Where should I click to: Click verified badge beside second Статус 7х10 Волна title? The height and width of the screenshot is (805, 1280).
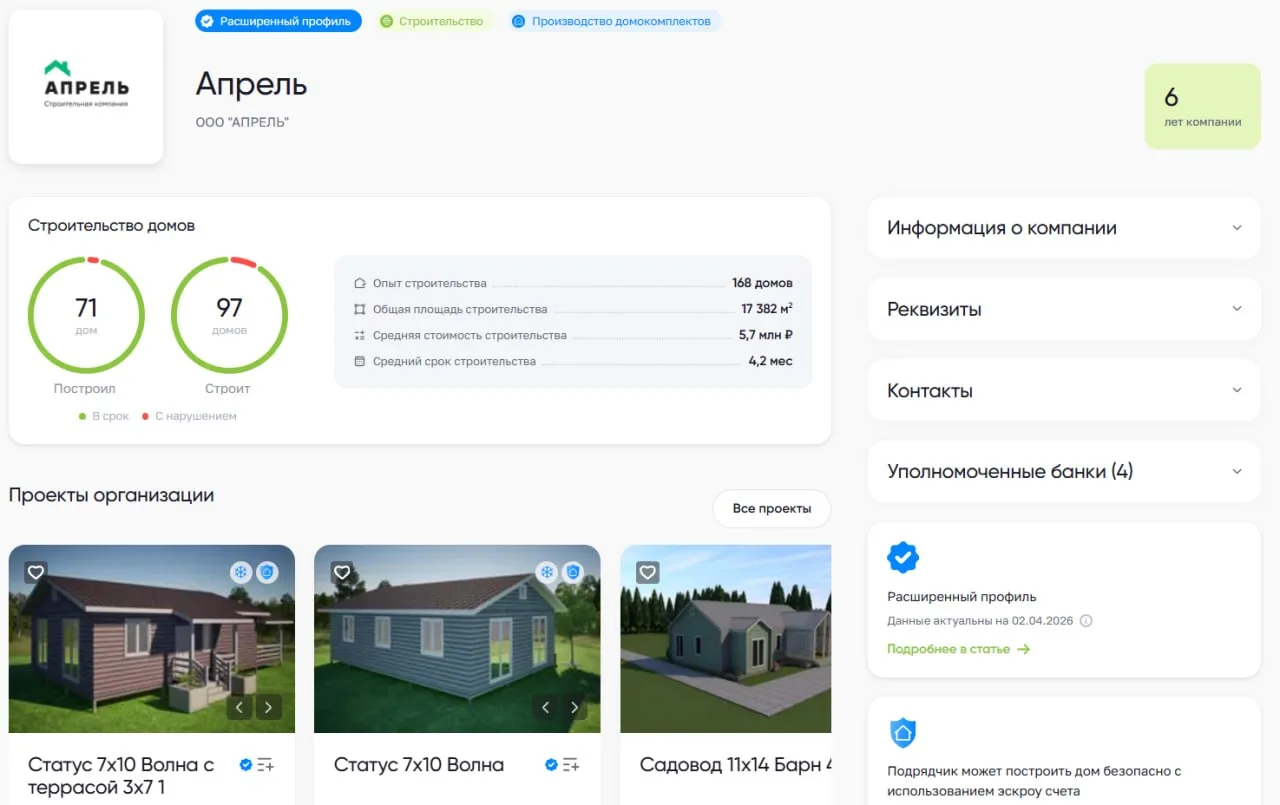[551, 765]
